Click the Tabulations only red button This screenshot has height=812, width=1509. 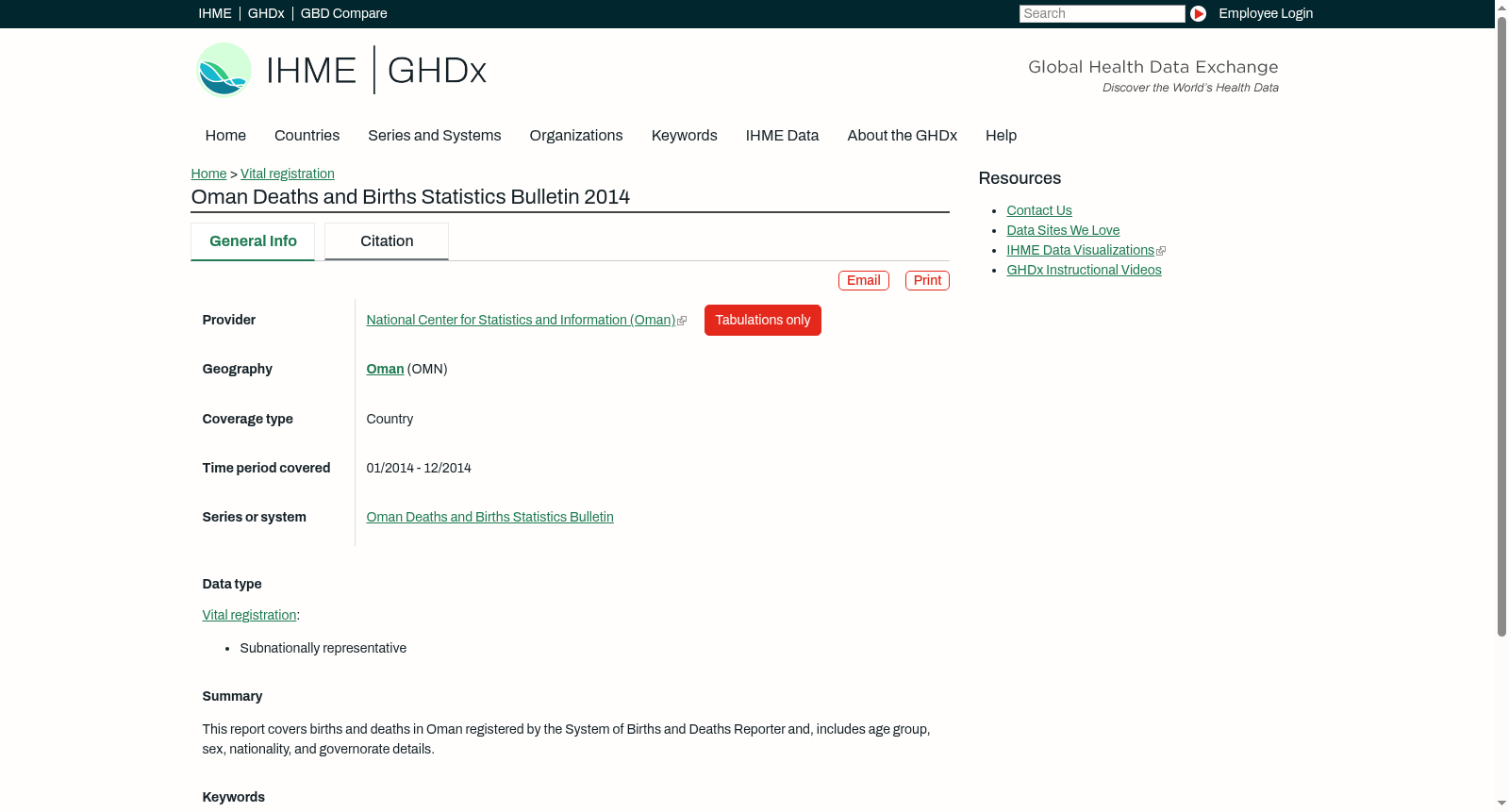763,321
